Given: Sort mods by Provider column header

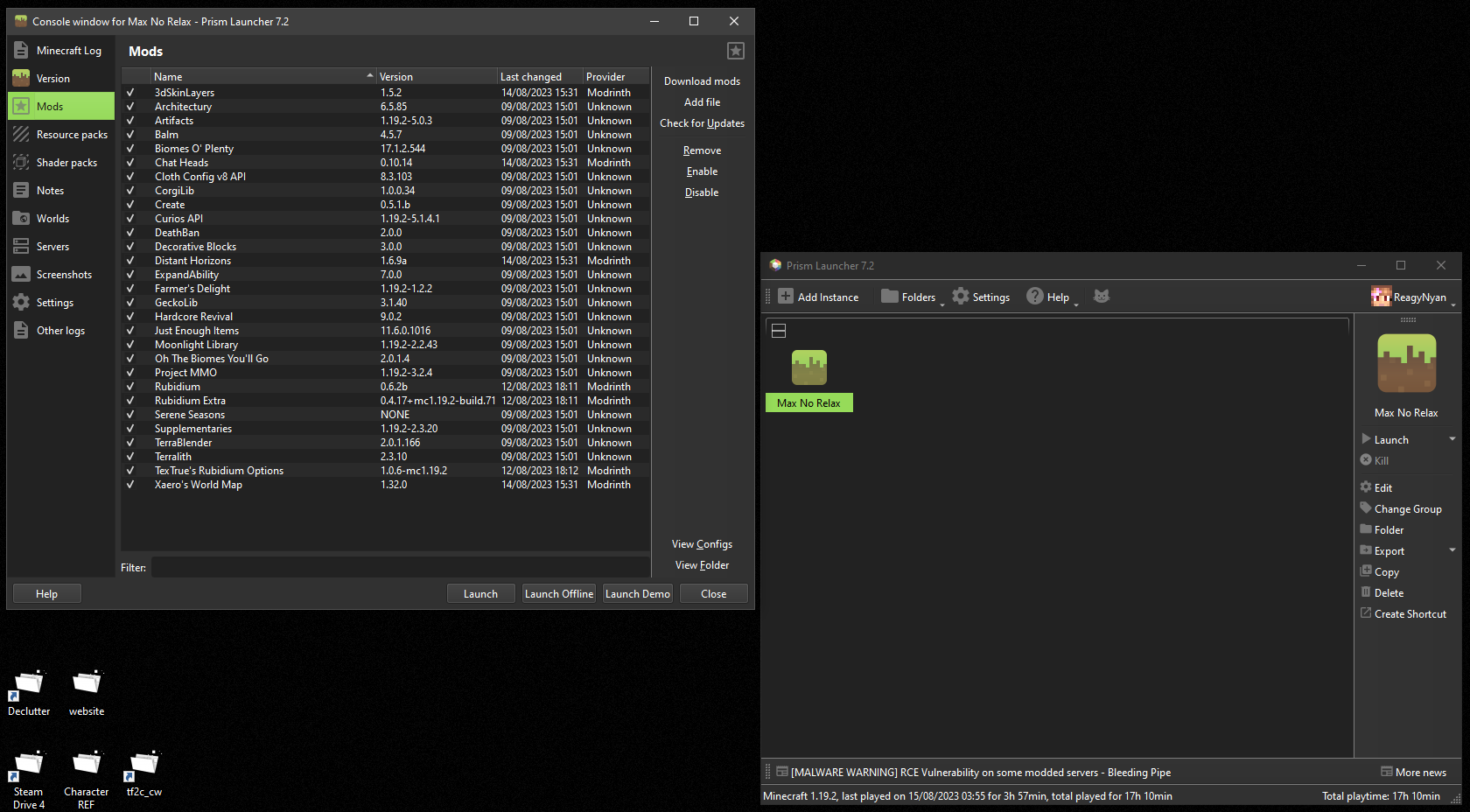Looking at the screenshot, I should pyautogui.click(x=615, y=77).
